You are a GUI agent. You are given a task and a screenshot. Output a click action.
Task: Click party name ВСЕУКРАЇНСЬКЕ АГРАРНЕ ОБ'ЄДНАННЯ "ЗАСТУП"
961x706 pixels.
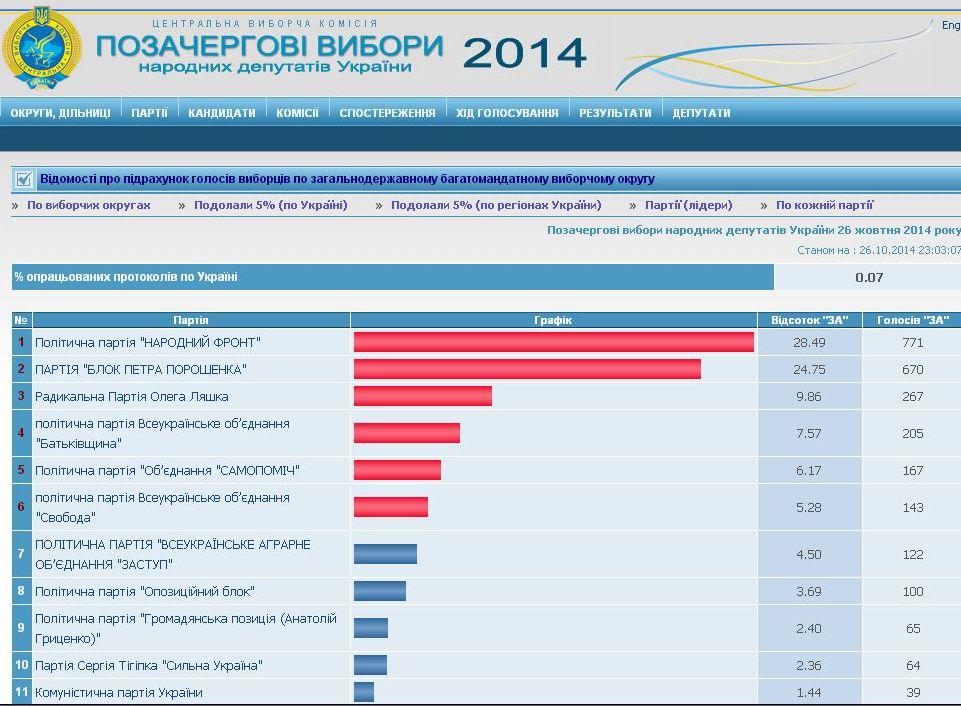[173, 554]
